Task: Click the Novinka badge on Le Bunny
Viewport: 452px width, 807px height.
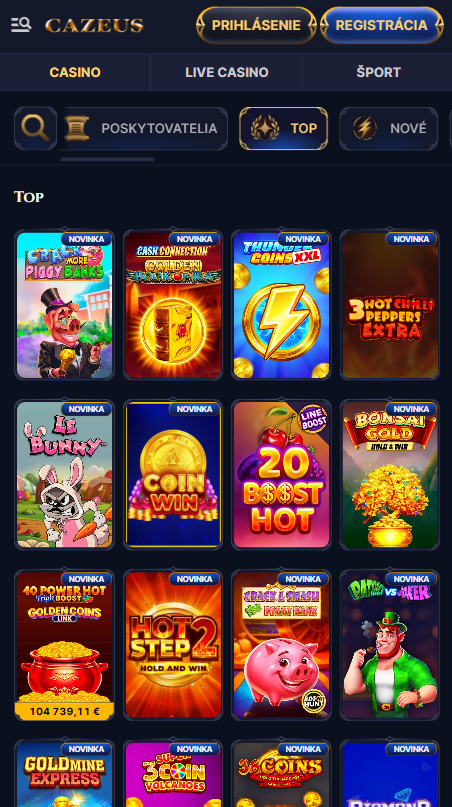Action: click(86, 409)
